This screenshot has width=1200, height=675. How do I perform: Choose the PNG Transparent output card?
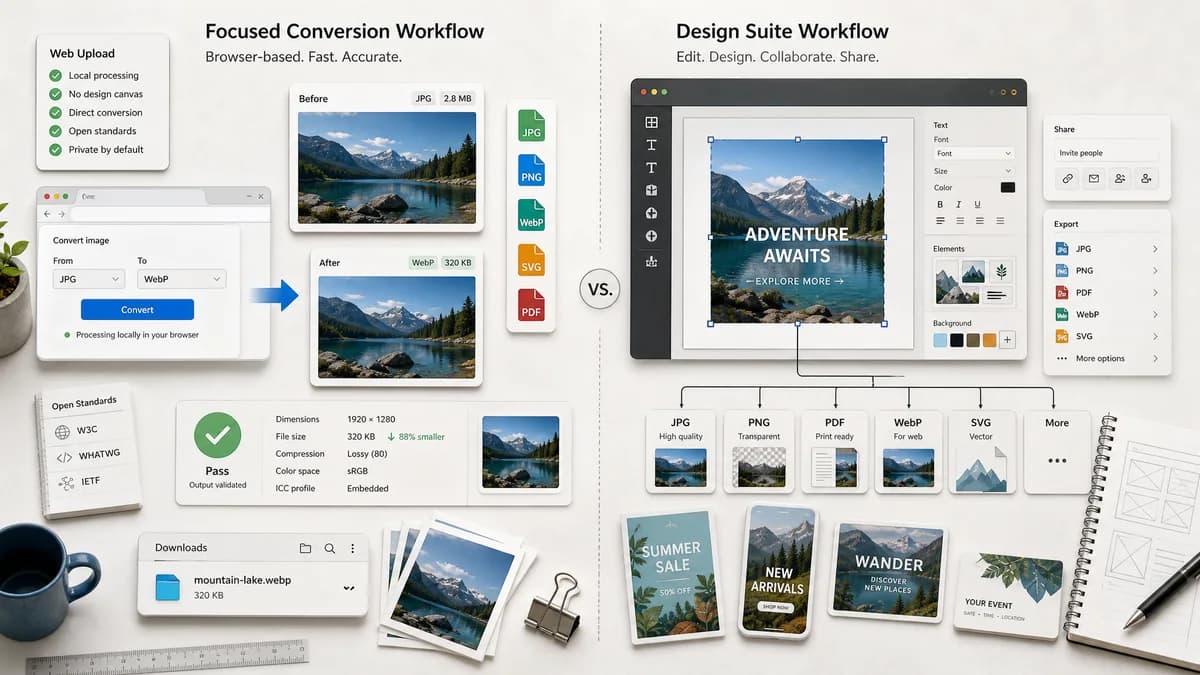pyautogui.click(x=758, y=451)
